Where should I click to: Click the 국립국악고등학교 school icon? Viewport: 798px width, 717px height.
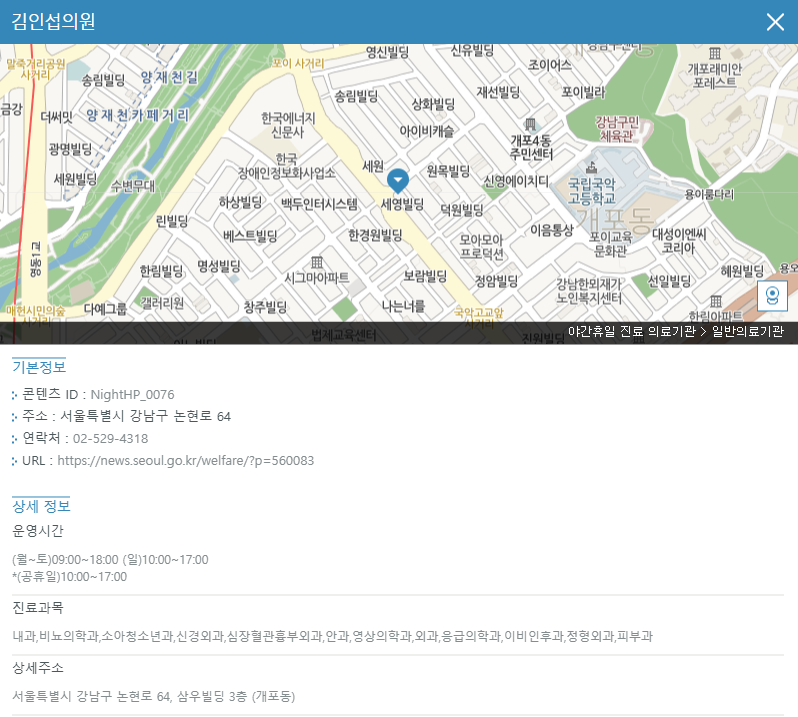(x=591, y=167)
